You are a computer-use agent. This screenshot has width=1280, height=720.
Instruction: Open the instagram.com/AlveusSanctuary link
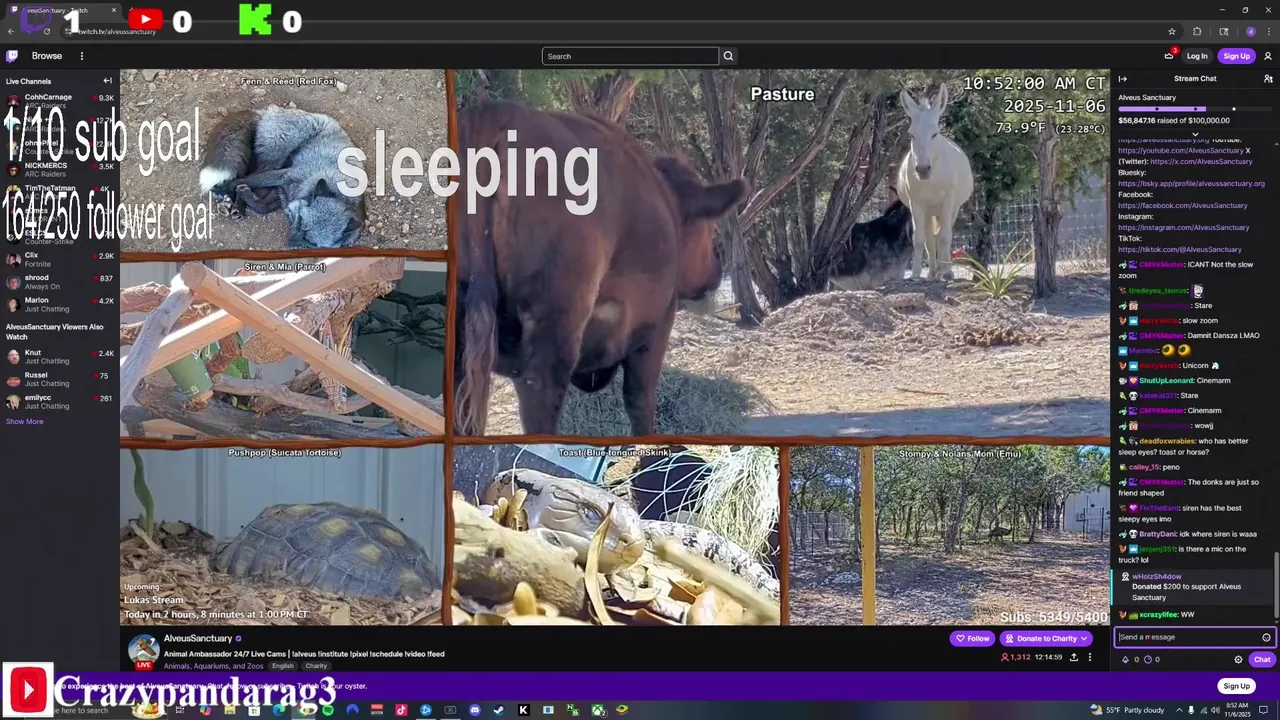click(1183, 227)
